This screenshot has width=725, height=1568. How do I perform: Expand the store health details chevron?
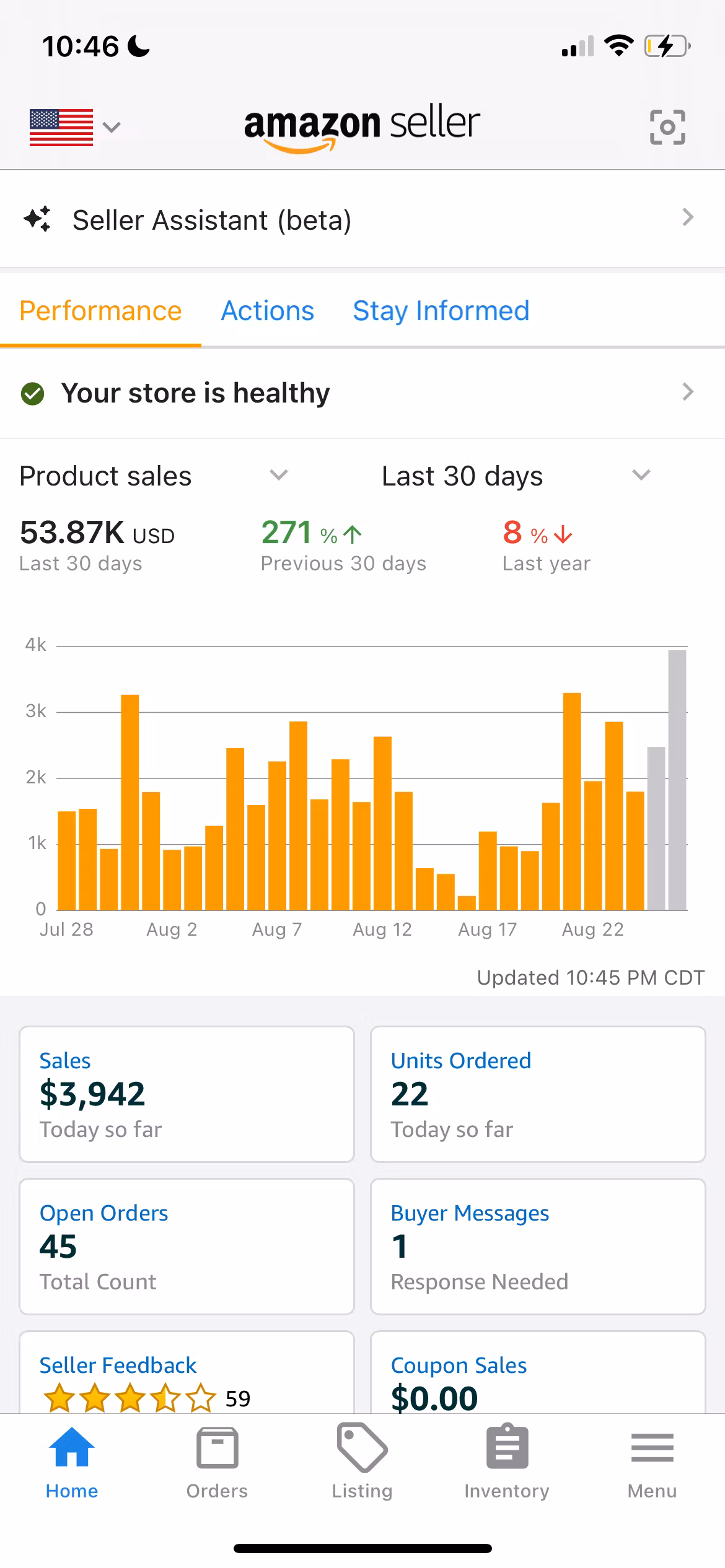pyautogui.click(x=687, y=392)
